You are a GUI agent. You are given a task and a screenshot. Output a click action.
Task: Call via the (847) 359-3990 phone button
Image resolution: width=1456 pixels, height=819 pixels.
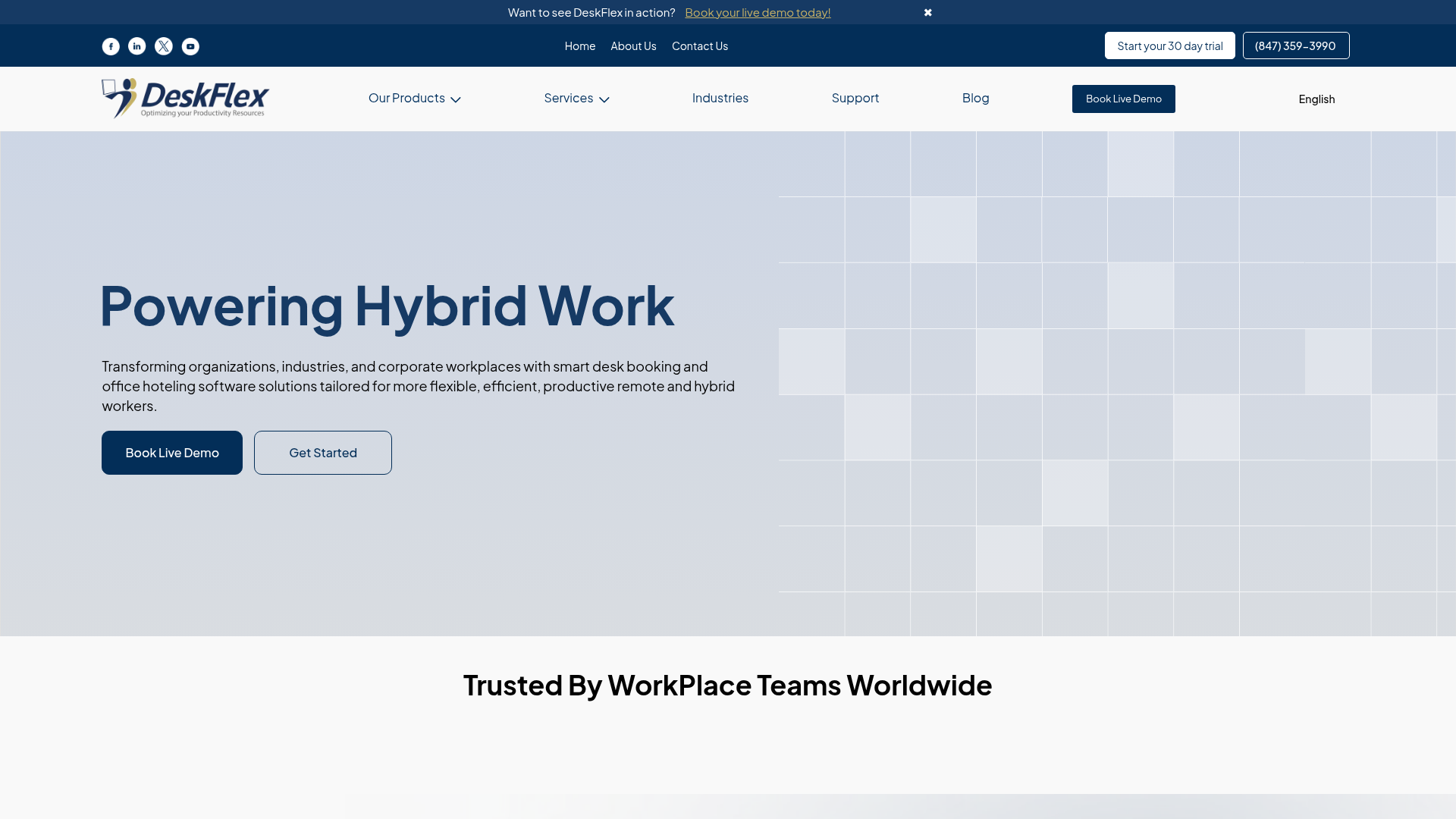pyautogui.click(x=1295, y=45)
